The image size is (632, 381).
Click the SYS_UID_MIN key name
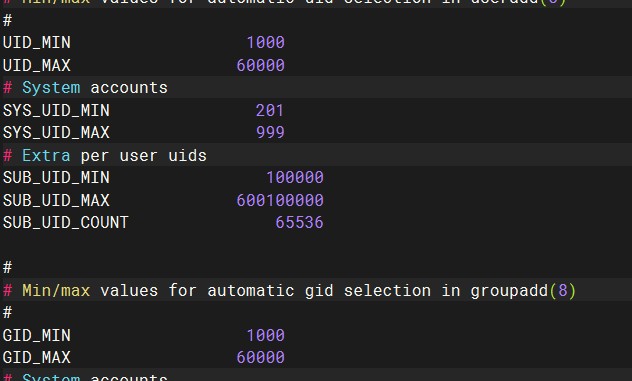(x=56, y=110)
